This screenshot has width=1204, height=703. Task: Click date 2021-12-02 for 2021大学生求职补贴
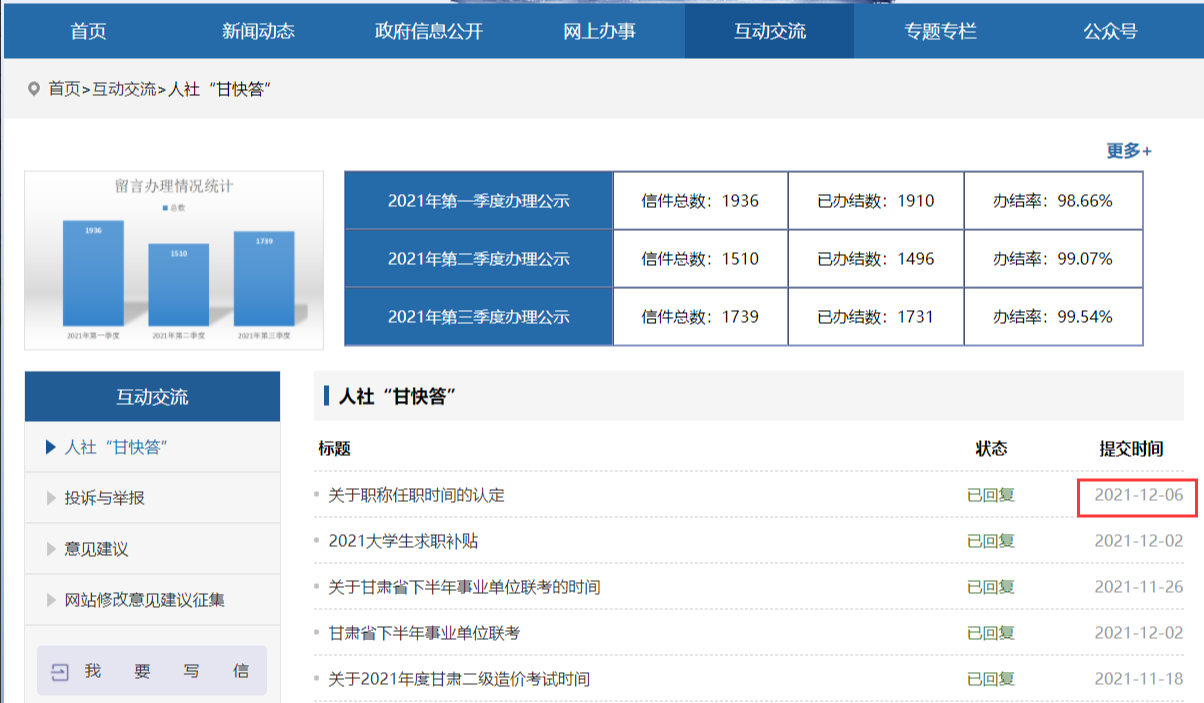point(1139,541)
